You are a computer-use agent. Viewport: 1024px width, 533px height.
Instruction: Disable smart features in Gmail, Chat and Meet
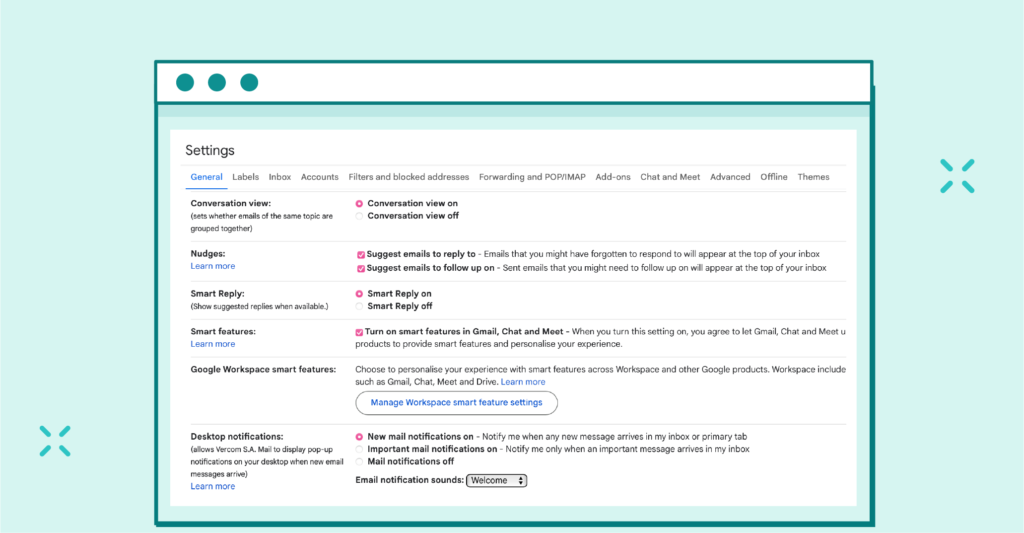(x=361, y=332)
